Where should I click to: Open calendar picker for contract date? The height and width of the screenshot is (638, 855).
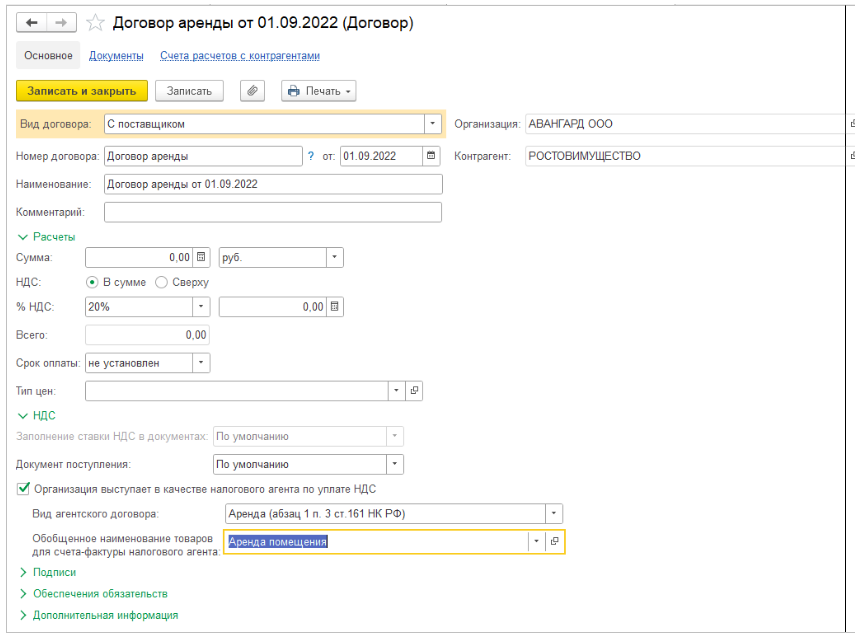(x=431, y=156)
